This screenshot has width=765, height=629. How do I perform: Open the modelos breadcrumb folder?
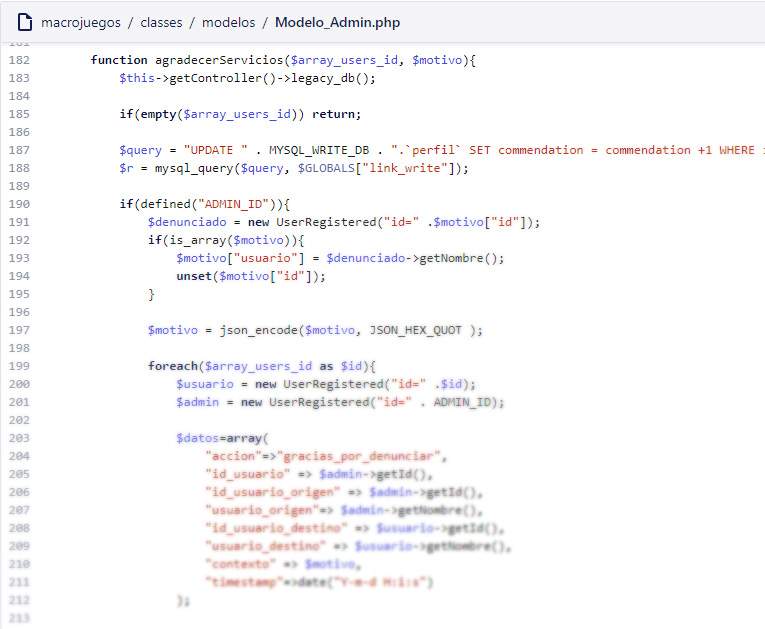[x=228, y=22]
